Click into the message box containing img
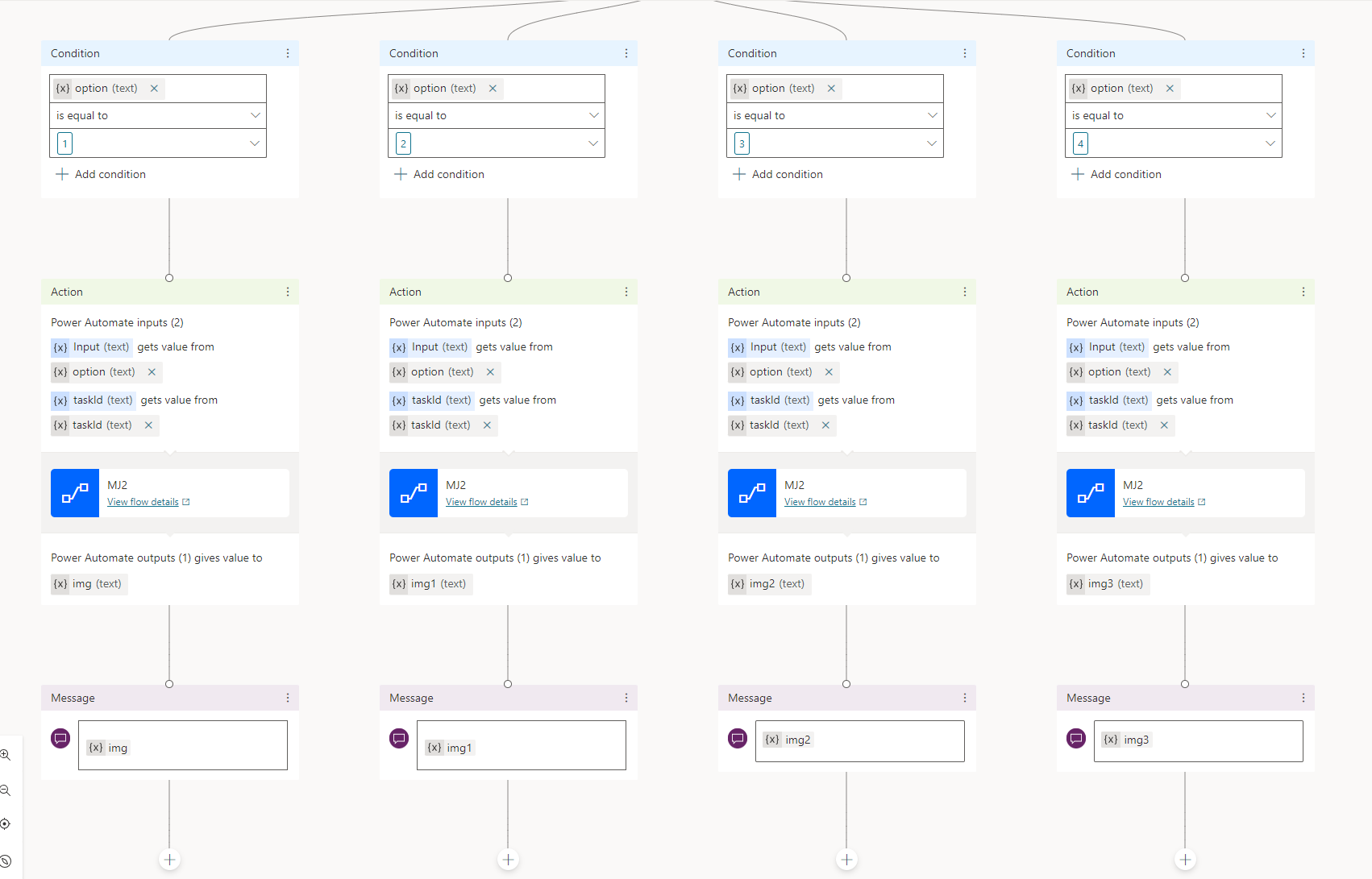The image size is (1372, 879). tap(183, 745)
